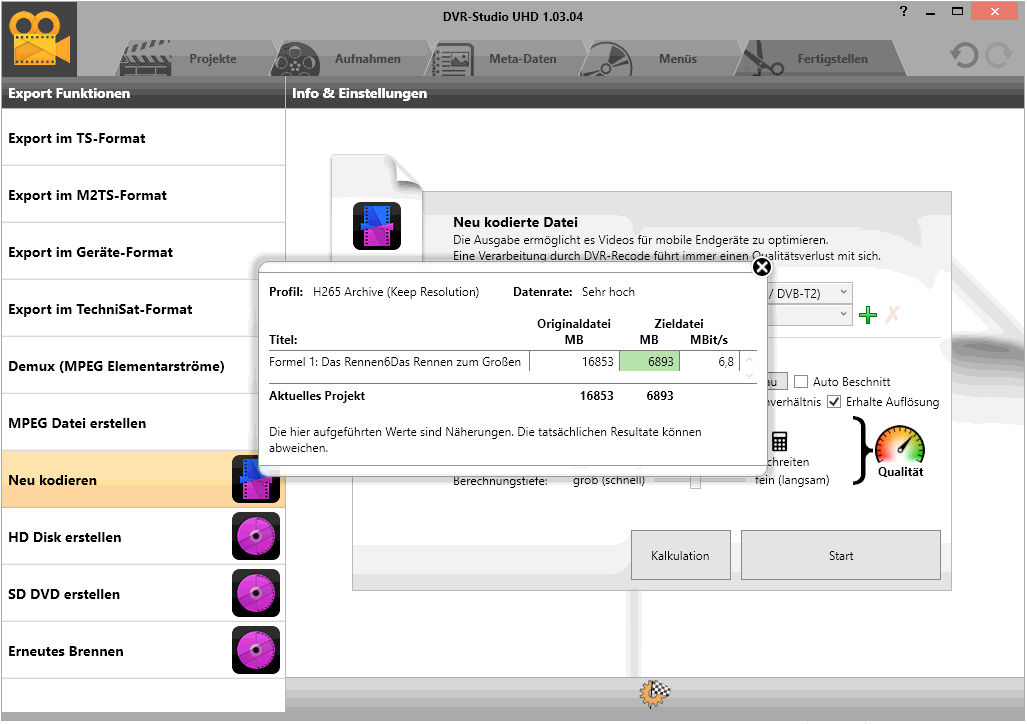Image resolution: width=1027 pixels, height=724 pixels.
Task: Click the green plus add profile icon
Action: tap(868, 315)
